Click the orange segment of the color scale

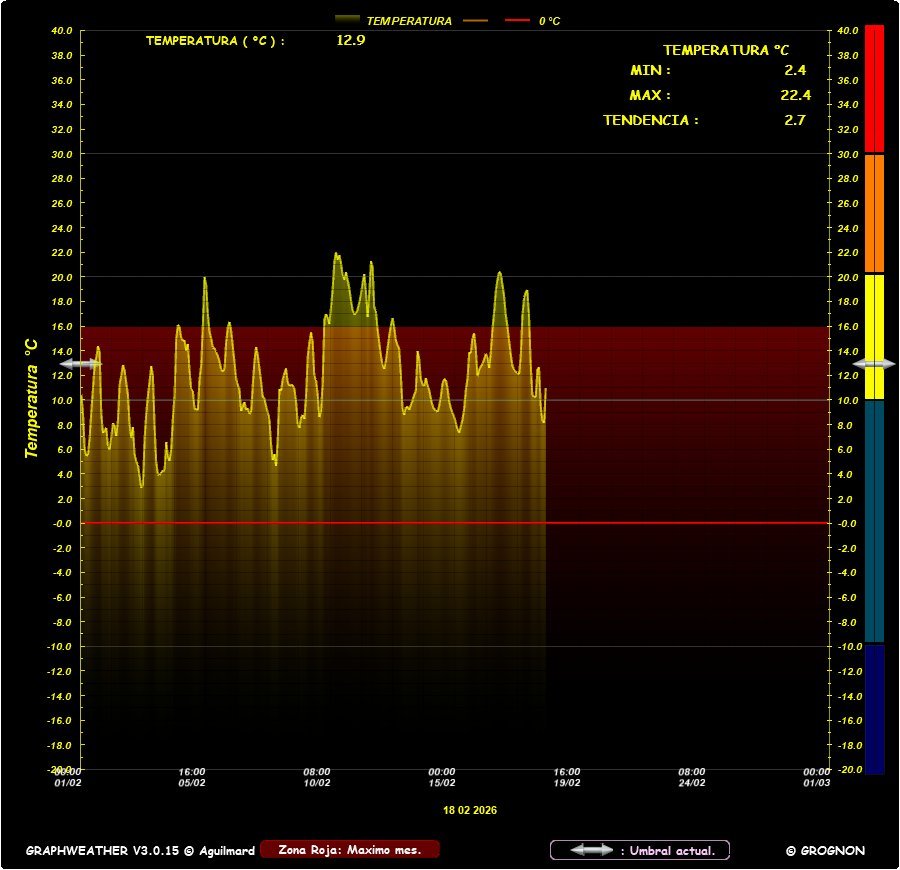tap(874, 212)
